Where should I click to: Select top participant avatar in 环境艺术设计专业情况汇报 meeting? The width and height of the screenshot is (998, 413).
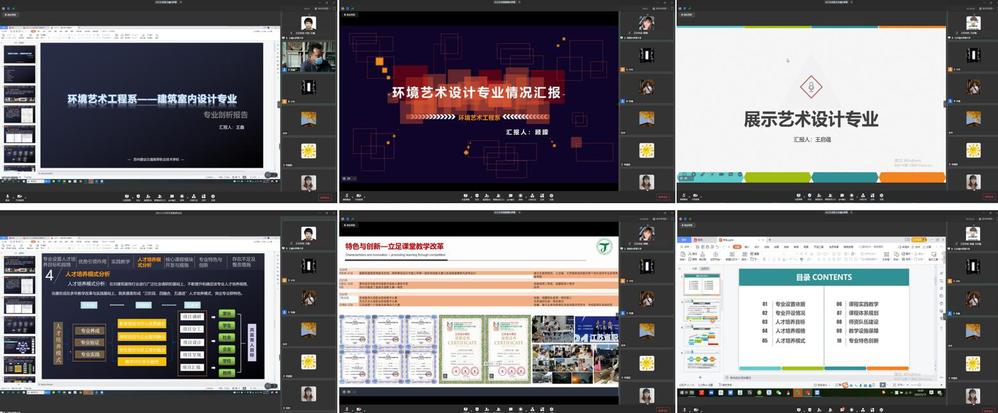647,22
